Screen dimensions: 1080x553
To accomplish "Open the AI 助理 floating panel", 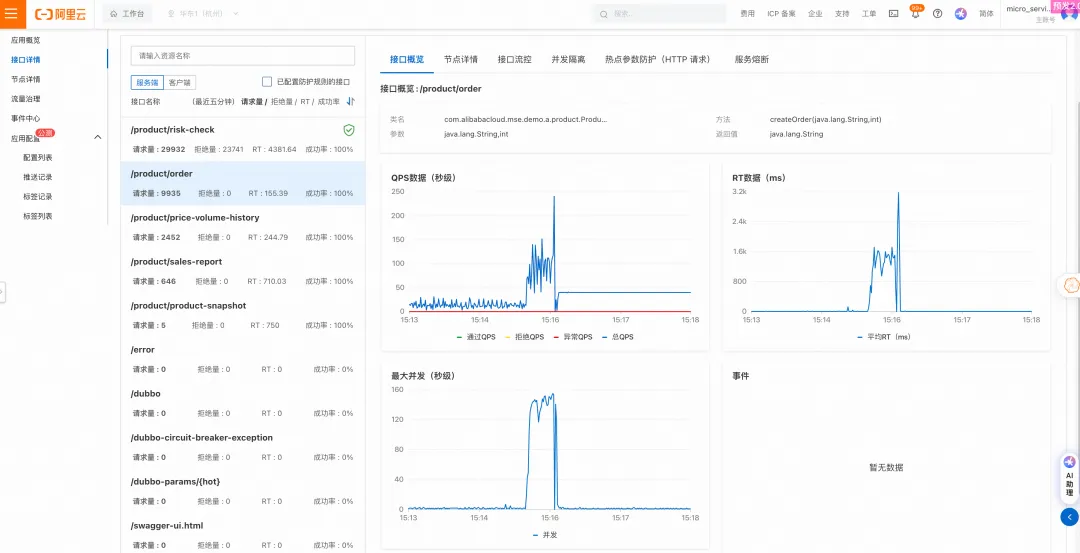I will 1069,477.
